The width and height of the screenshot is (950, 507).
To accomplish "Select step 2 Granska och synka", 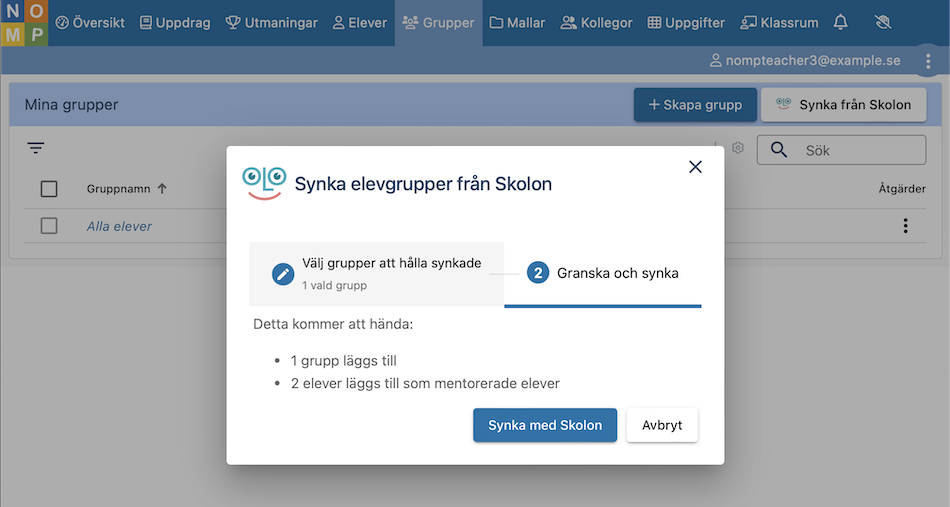I will [x=603, y=273].
